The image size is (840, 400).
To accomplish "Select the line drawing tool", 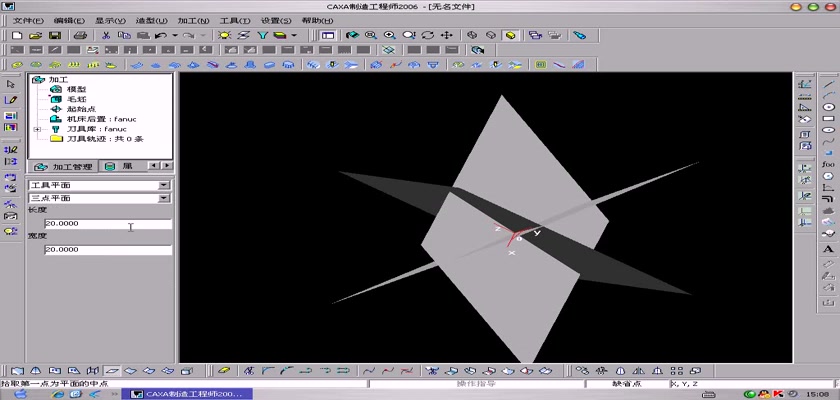I will coord(828,84).
